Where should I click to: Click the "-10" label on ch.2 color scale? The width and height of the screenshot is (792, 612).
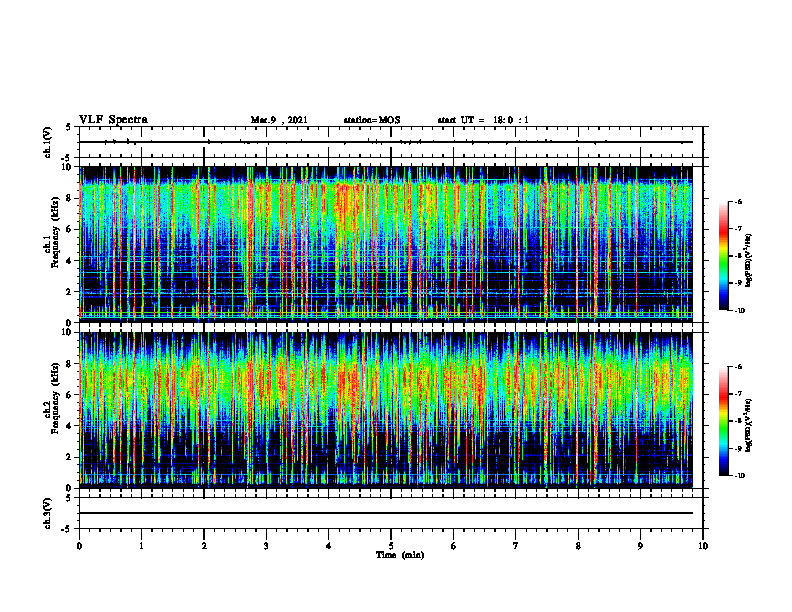[x=739, y=476]
